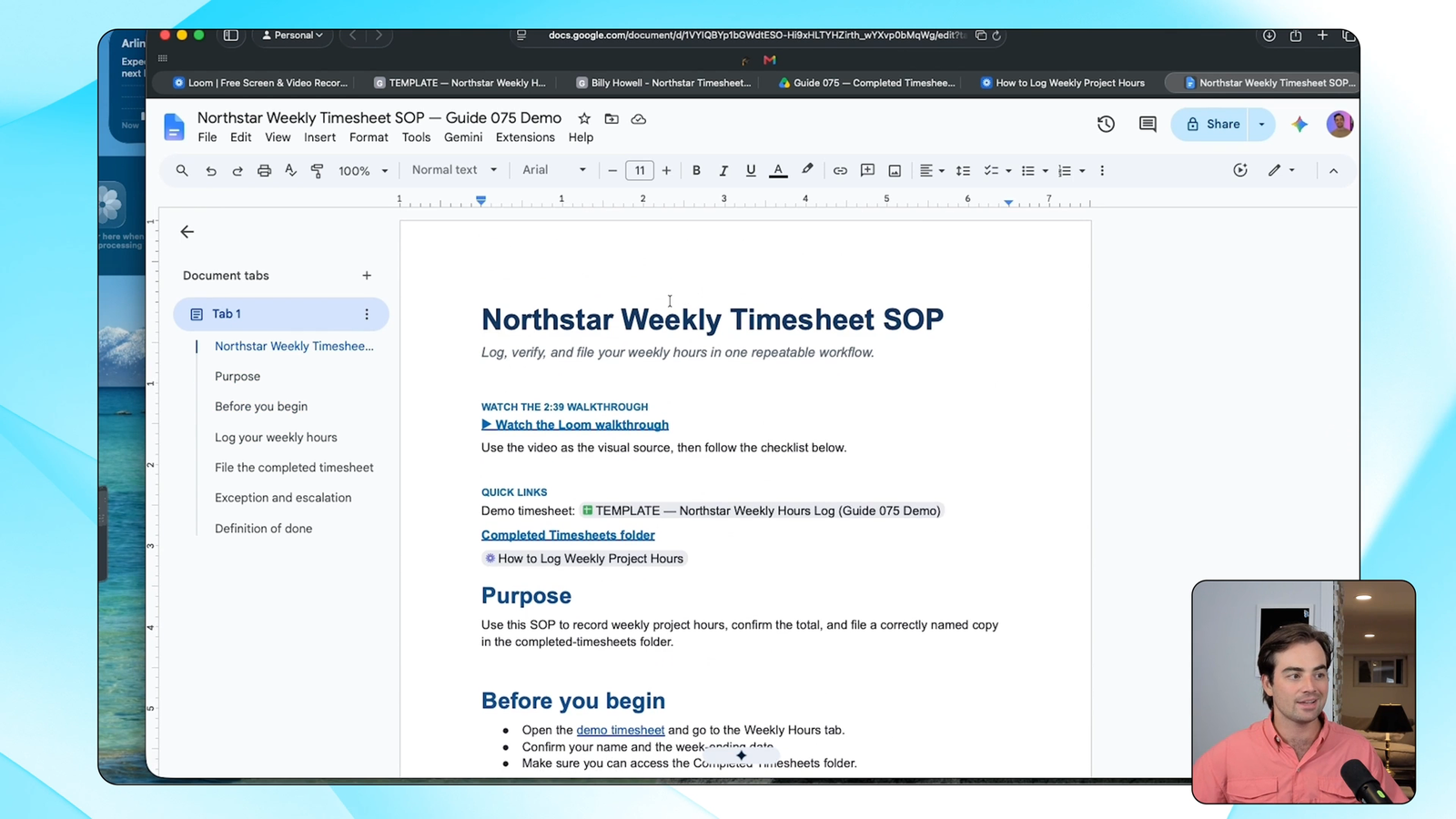Select Tab 1 in document tabs
1456x819 pixels.
coord(281,314)
